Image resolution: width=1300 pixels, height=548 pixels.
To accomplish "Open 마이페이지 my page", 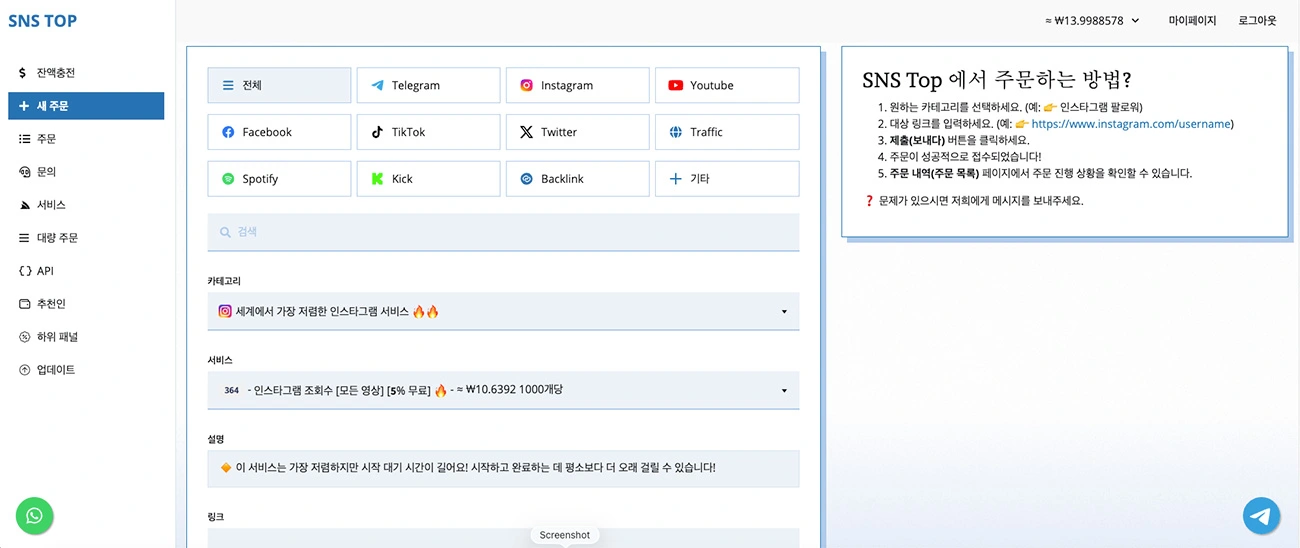I will click(x=1192, y=20).
